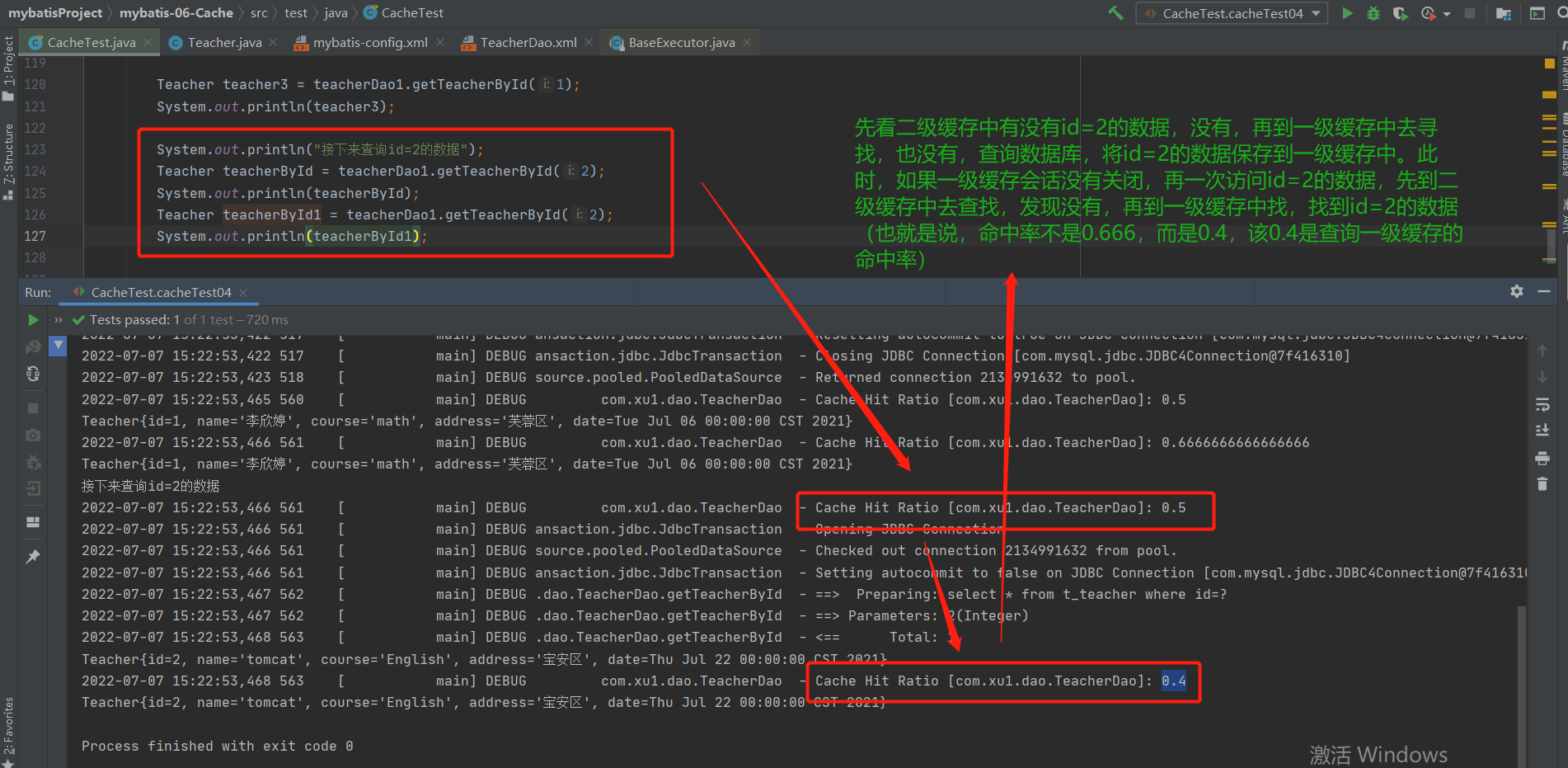This screenshot has height=768, width=1568.
Task: Close the BaseExecutor.java tab
Action: (747, 42)
